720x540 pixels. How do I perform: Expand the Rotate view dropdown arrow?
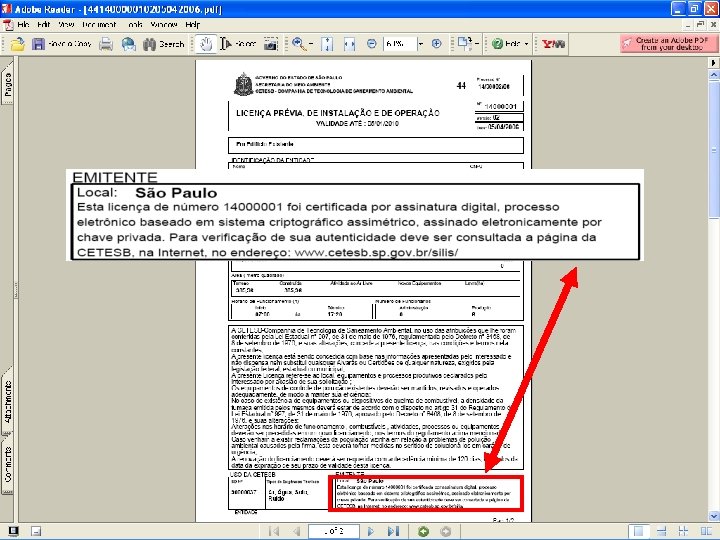[477, 44]
